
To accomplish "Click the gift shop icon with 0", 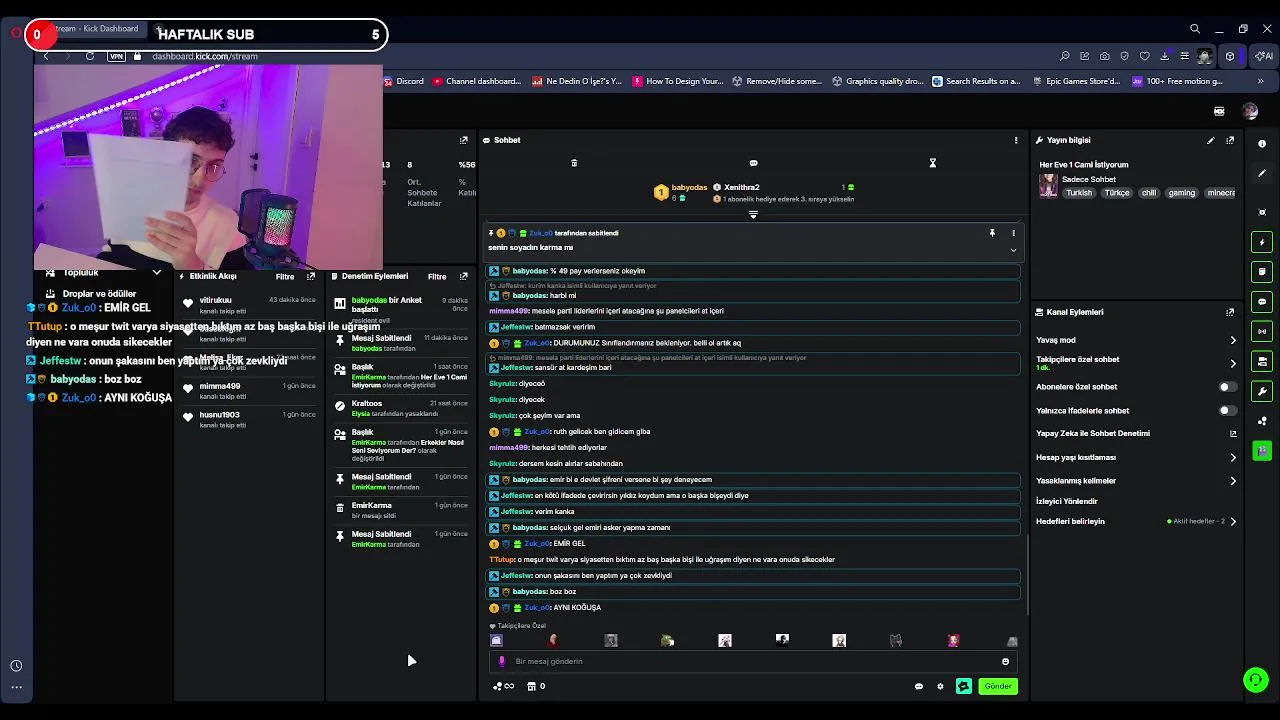I will tap(536, 686).
